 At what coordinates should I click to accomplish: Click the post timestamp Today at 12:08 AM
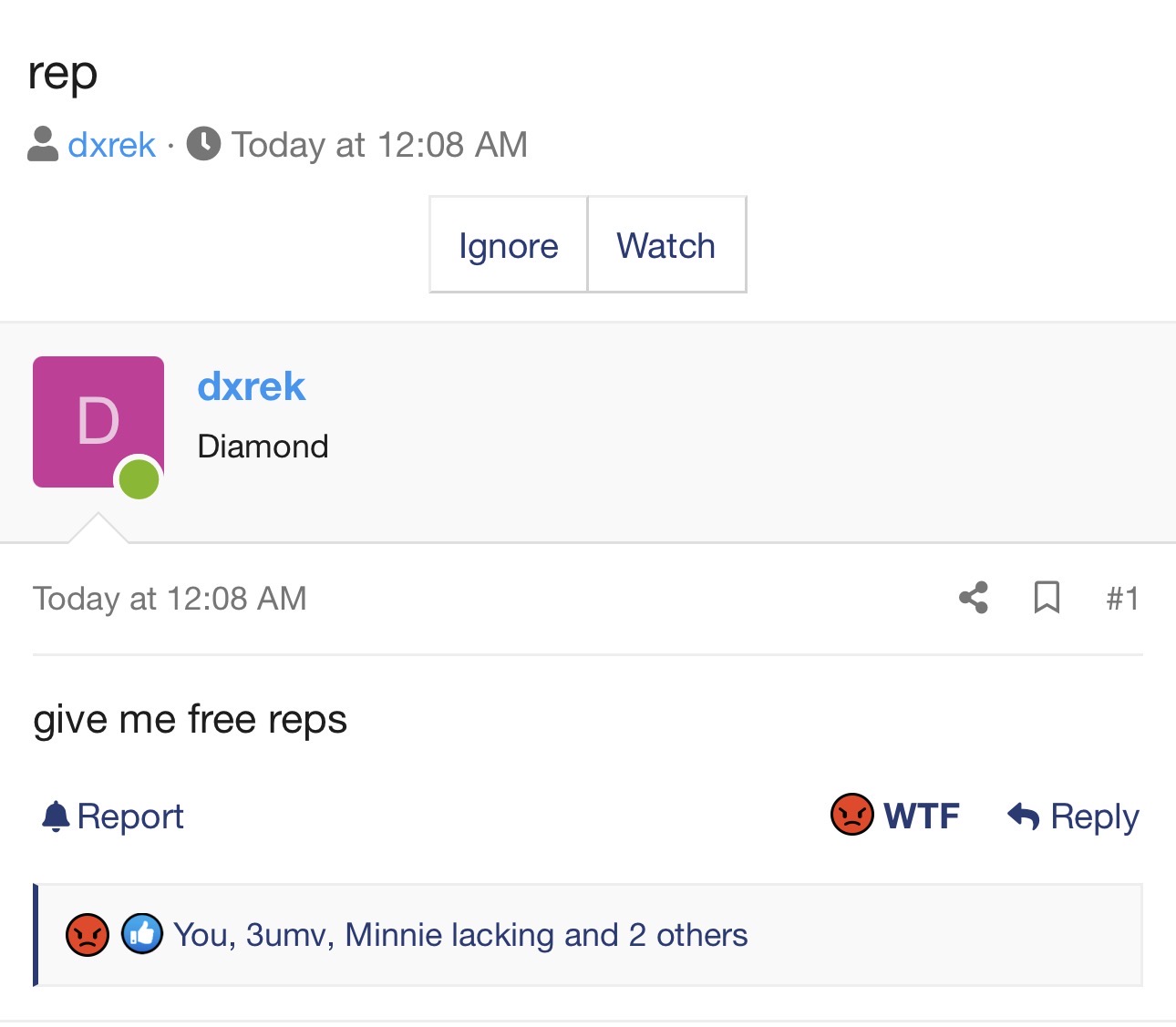(170, 599)
